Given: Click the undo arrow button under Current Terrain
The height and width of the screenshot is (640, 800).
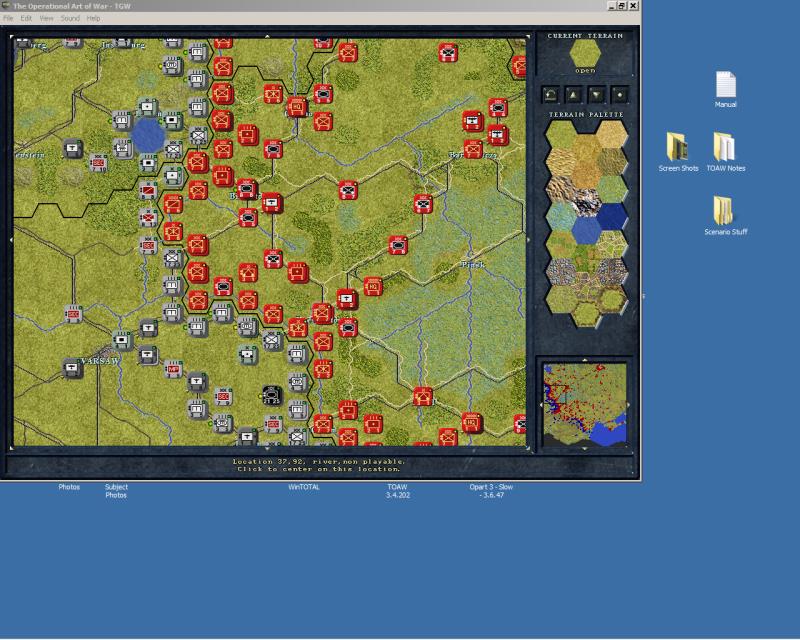Looking at the screenshot, I should [x=551, y=94].
